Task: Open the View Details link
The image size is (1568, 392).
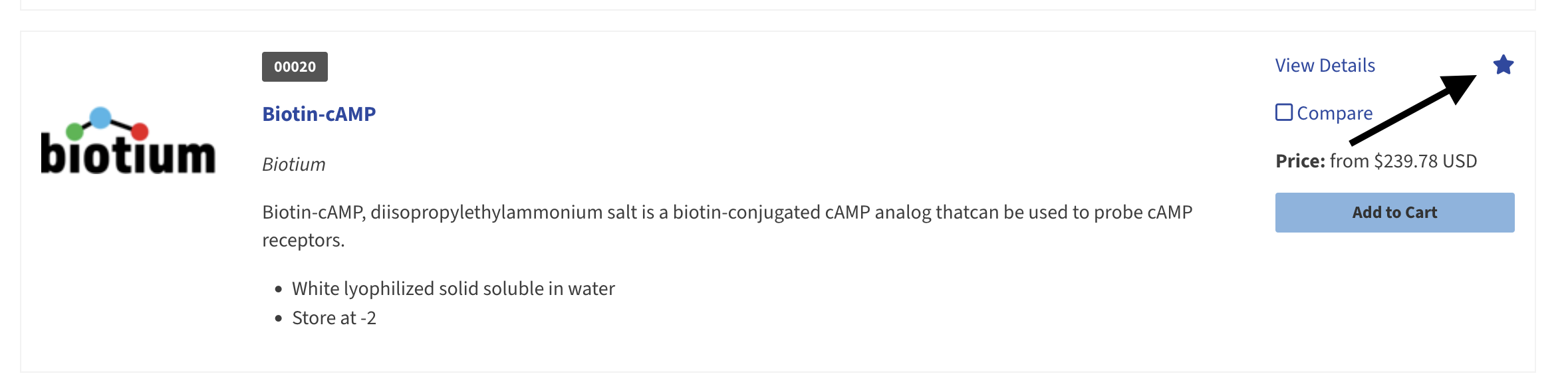Action: (1325, 65)
